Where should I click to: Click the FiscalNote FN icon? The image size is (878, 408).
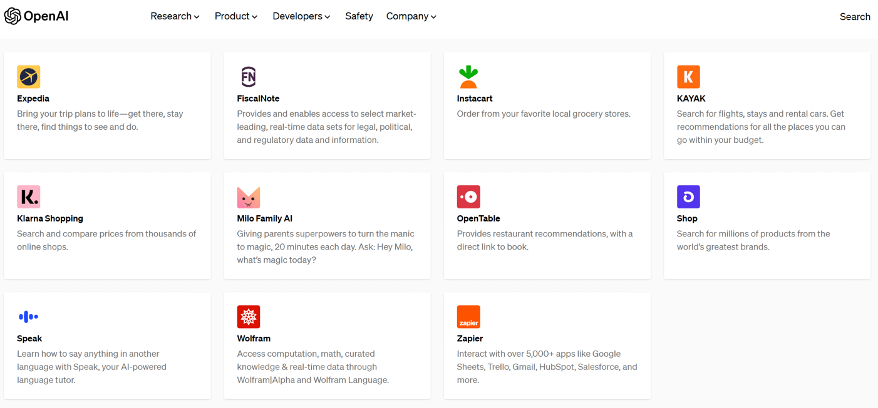pyautogui.click(x=249, y=77)
